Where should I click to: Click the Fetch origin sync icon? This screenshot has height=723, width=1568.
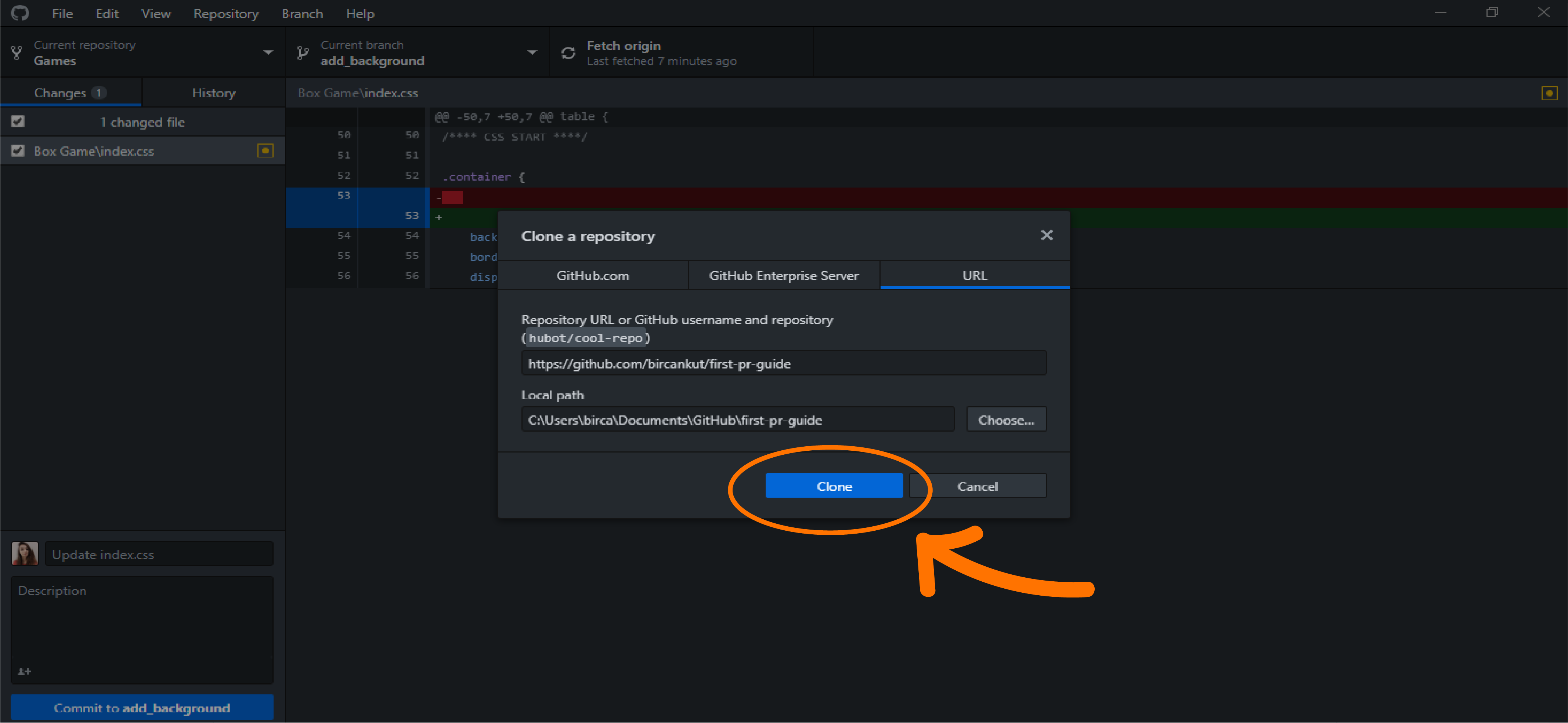tap(568, 54)
